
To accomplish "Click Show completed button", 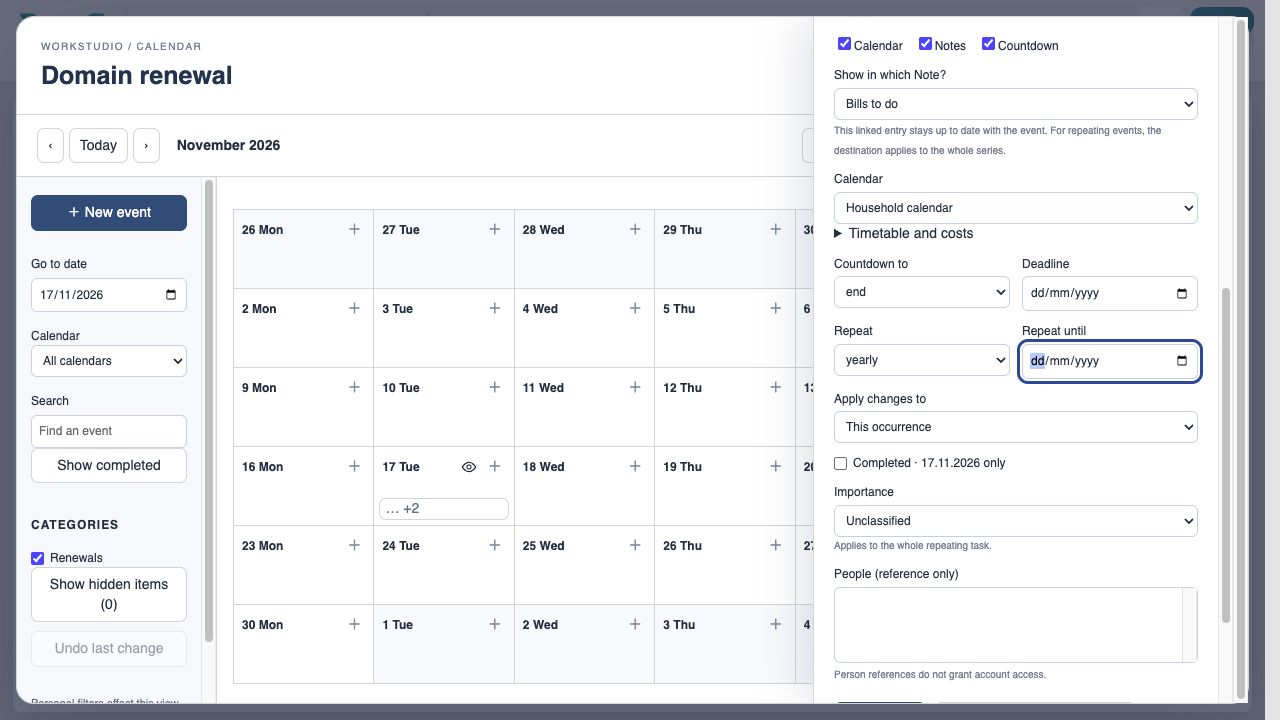I will 109,465.
